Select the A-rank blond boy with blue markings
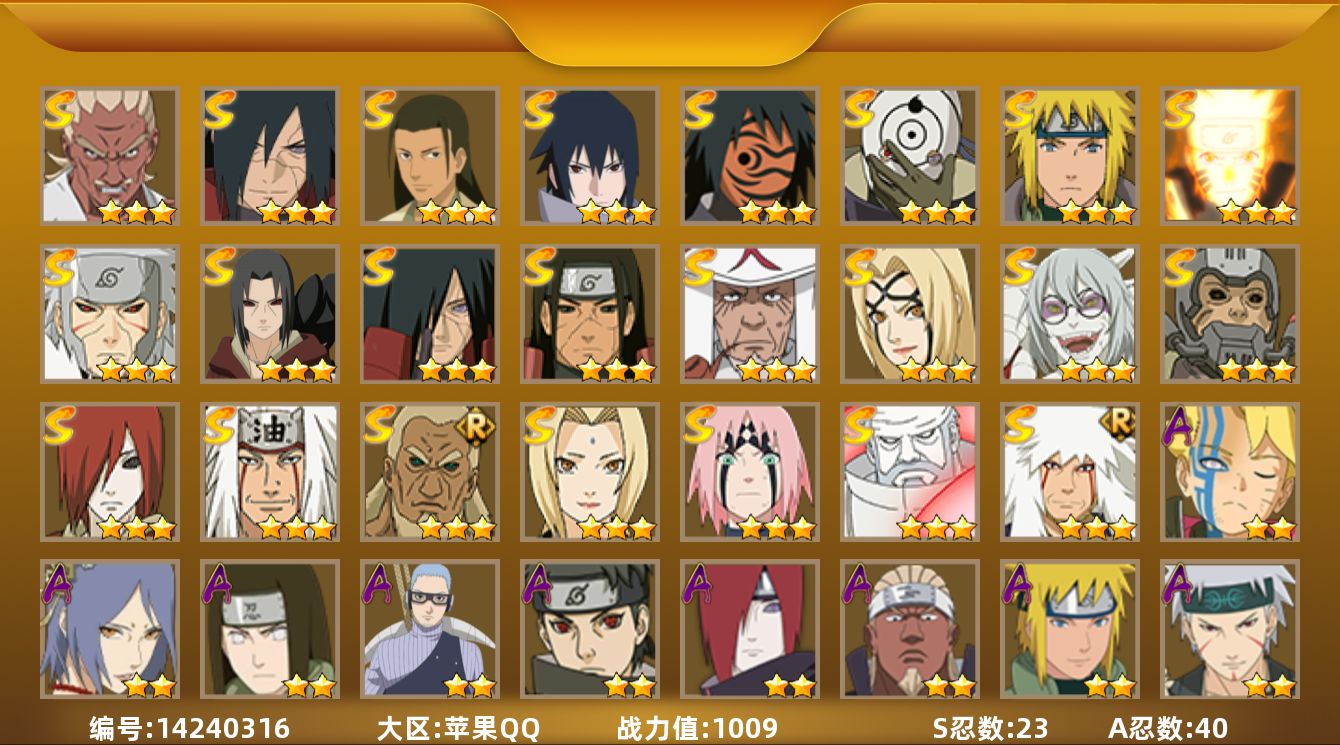This screenshot has width=1340, height=745. coord(1230,471)
